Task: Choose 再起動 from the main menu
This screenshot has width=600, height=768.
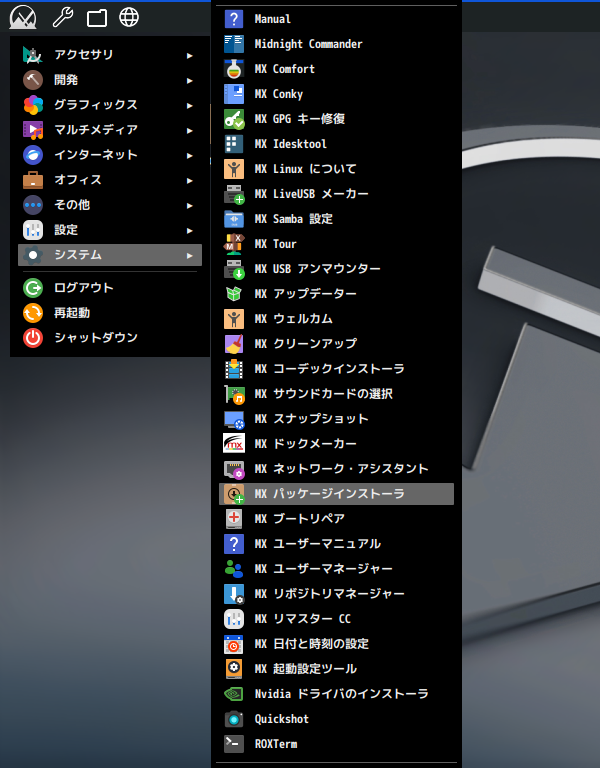Action: click(x=110, y=312)
